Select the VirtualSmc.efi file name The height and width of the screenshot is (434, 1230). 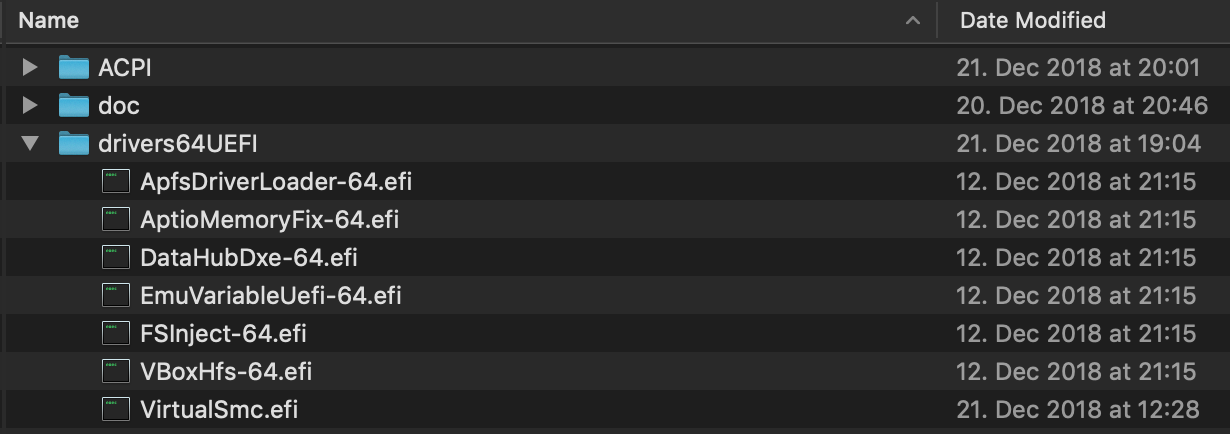[x=219, y=410]
